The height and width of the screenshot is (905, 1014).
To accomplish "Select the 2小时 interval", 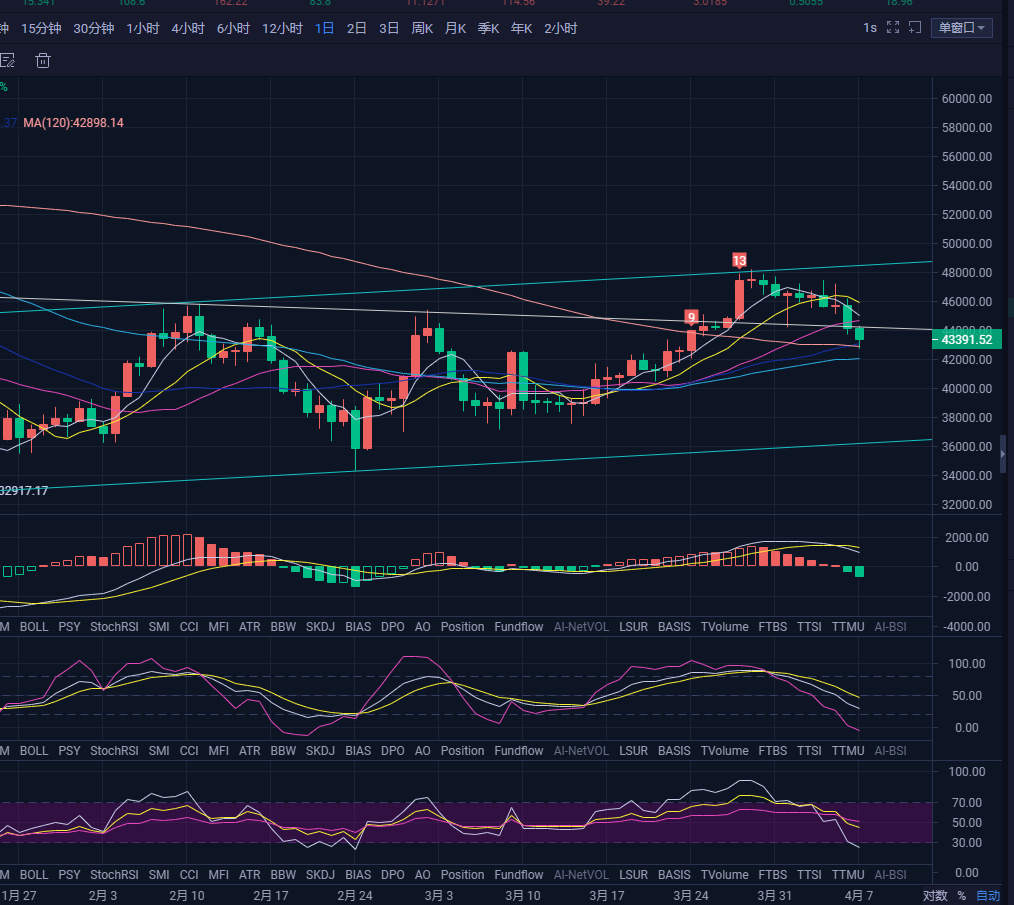I will click(x=561, y=28).
